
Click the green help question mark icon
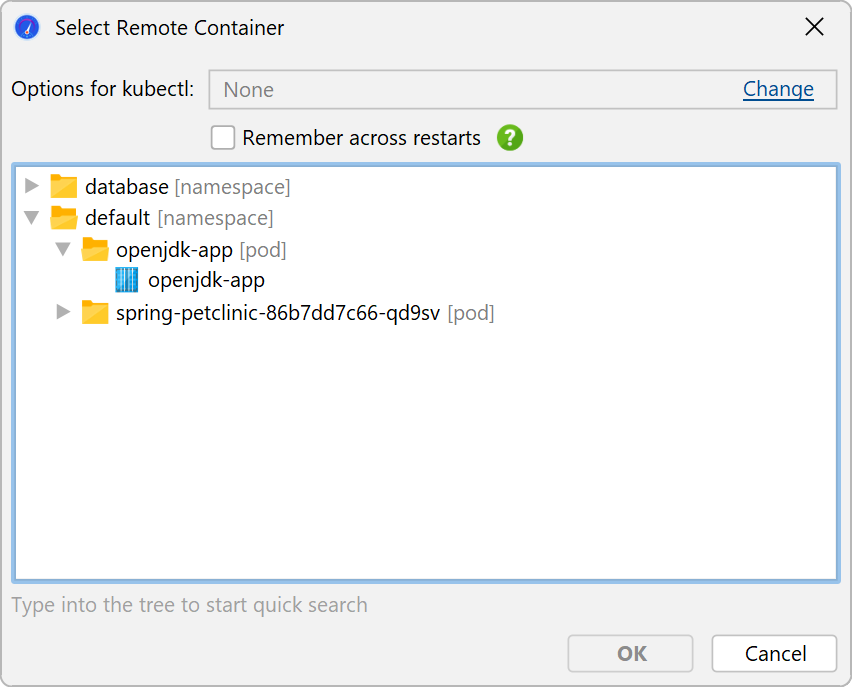click(510, 138)
